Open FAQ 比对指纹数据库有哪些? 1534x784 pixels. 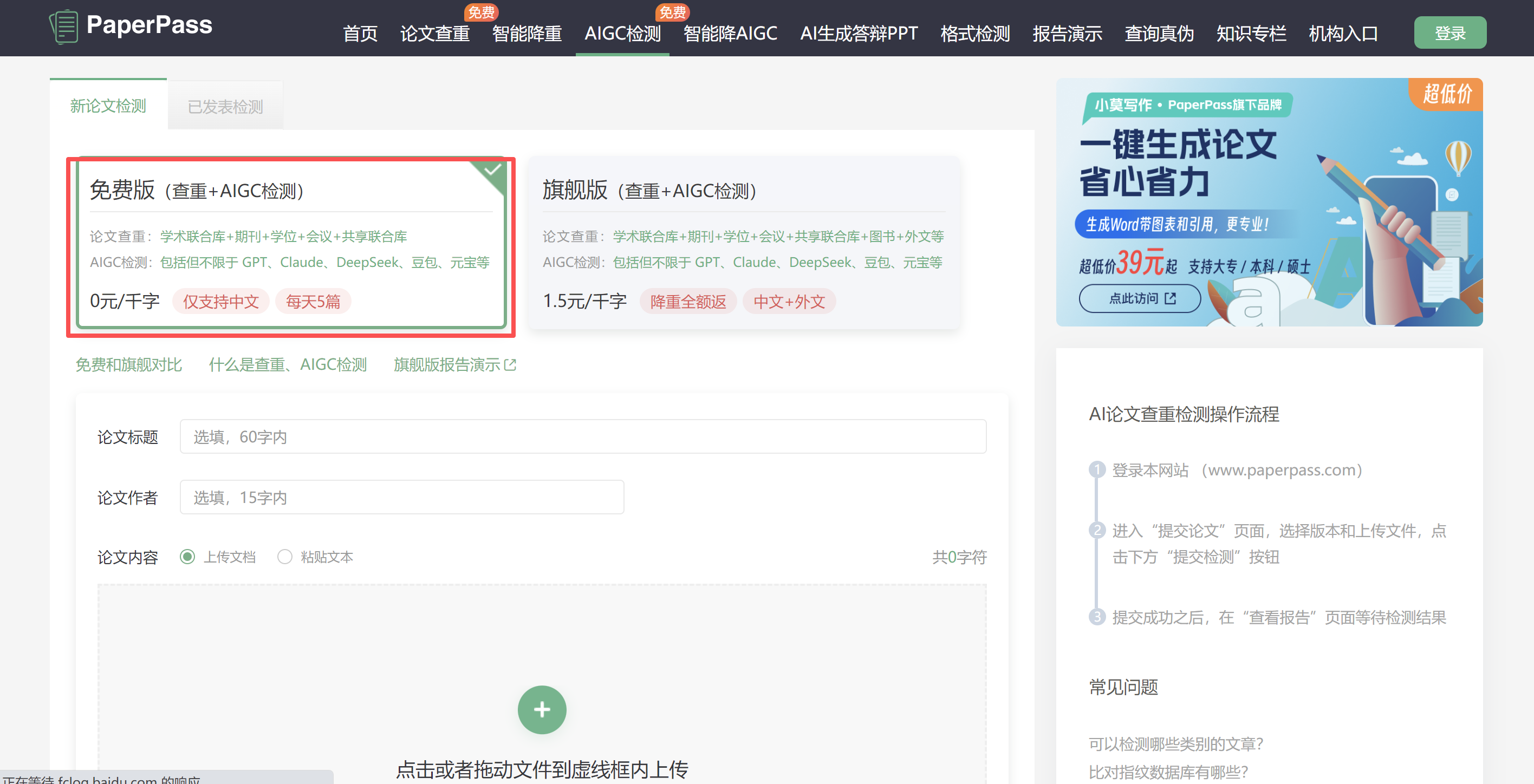pyautogui.click(x=1168, y=772)
